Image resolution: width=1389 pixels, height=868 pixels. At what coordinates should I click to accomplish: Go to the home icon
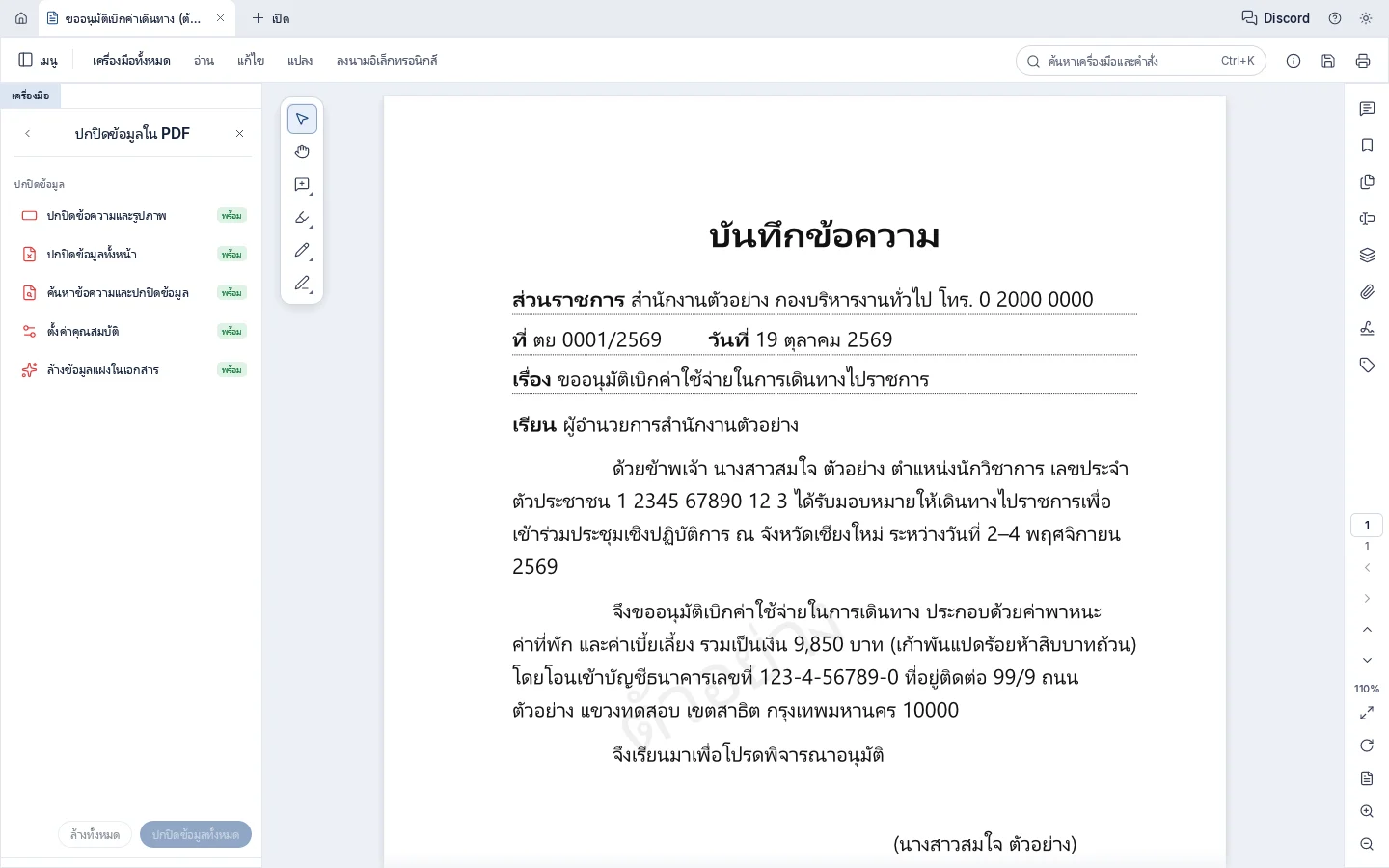click(x=21, y=18)
